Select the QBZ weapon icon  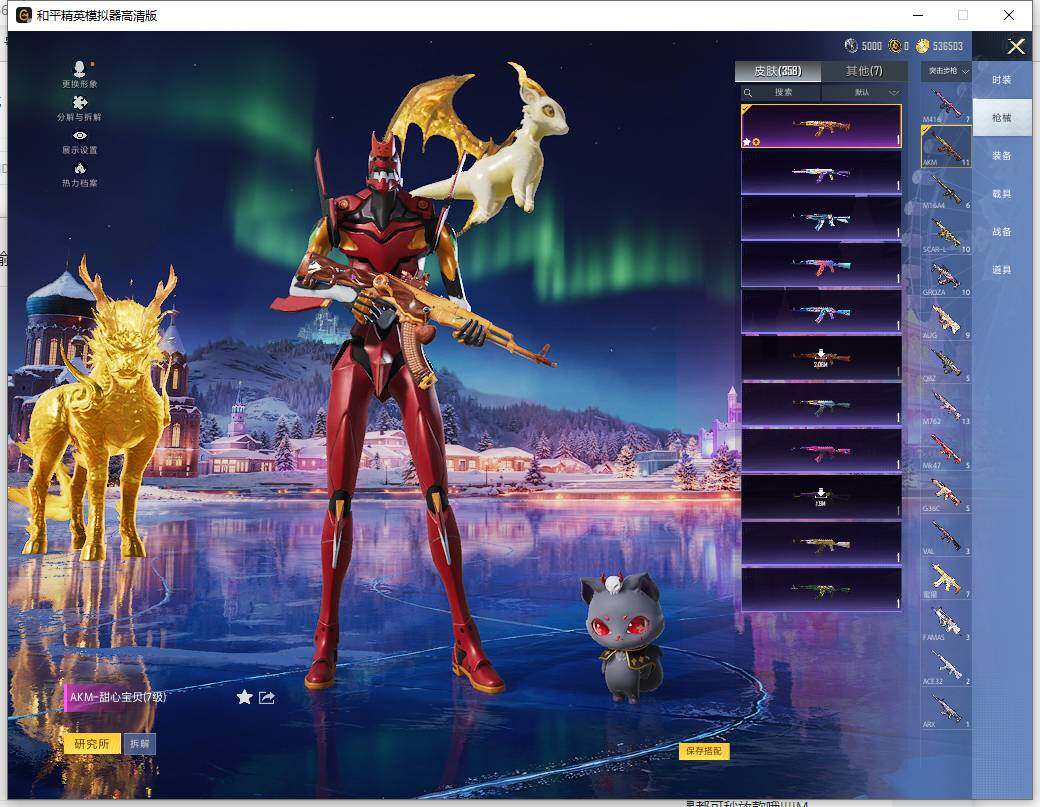point(946,363)
